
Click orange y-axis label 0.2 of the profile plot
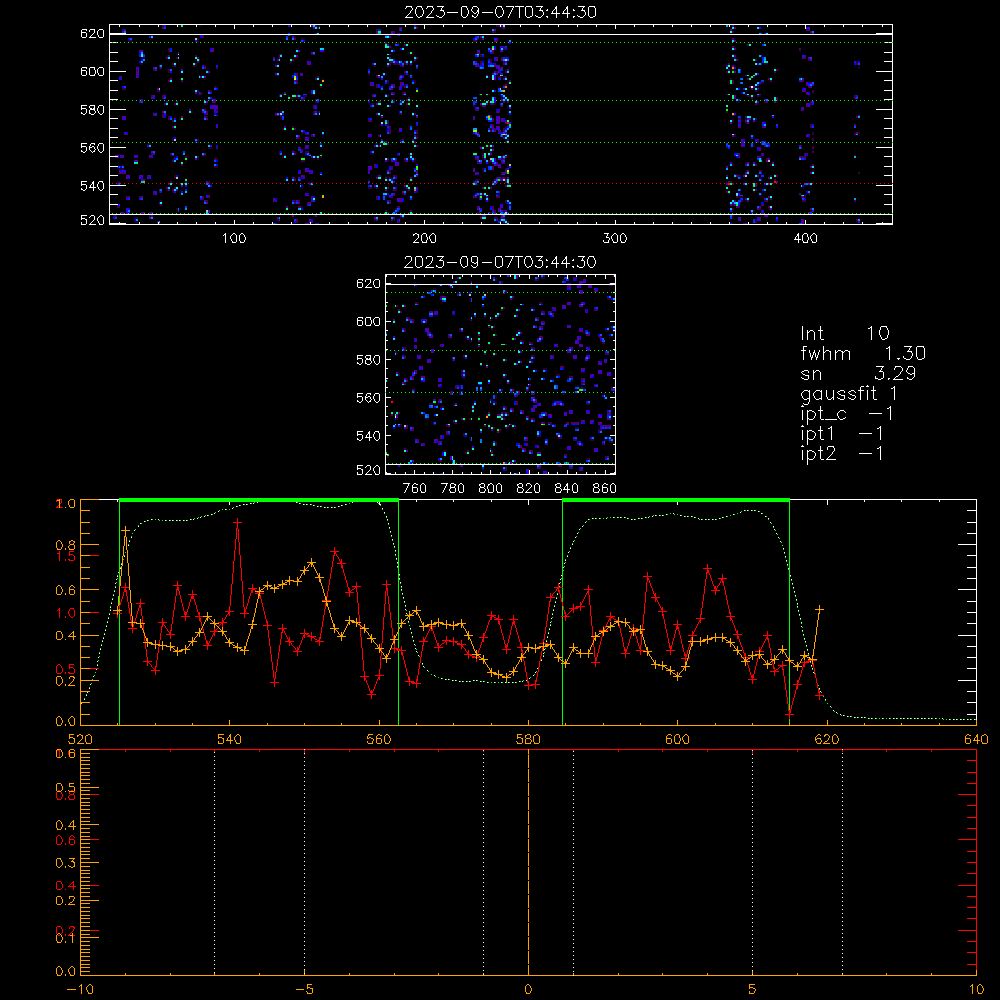tap(66, 681)
